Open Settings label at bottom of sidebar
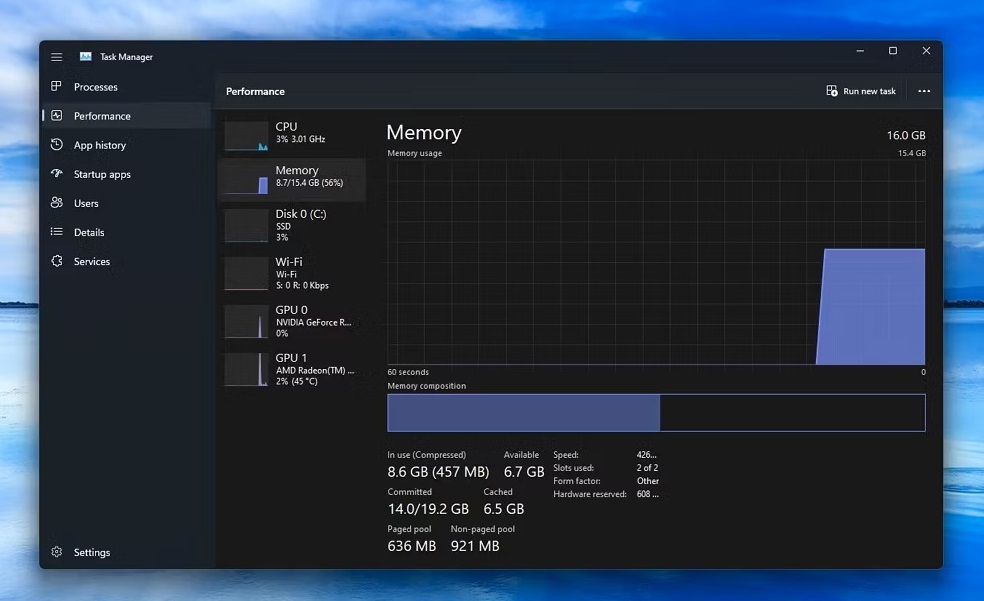984x601 pixels. click(92, 552)
